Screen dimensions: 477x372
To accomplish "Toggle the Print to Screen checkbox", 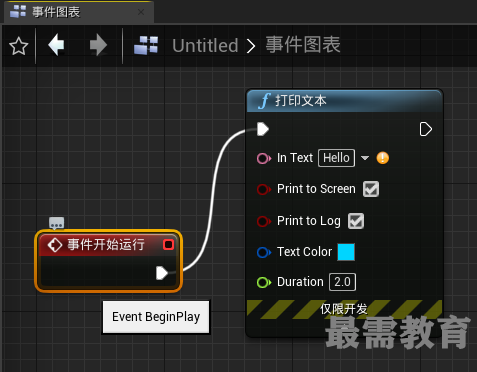I will point(371,189).
